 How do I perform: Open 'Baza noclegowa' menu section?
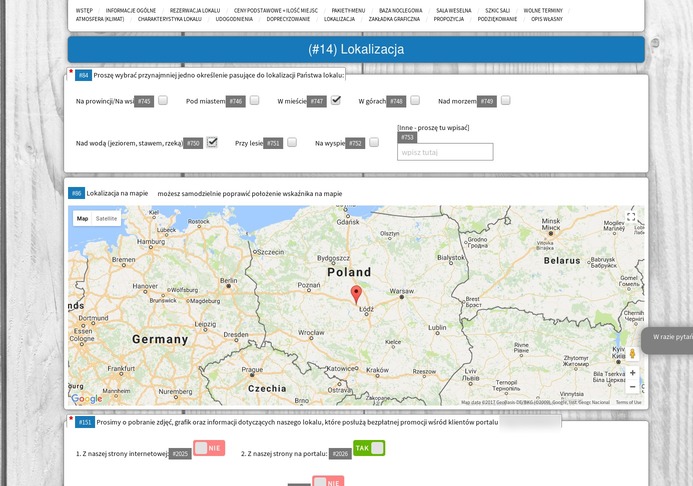400,10
